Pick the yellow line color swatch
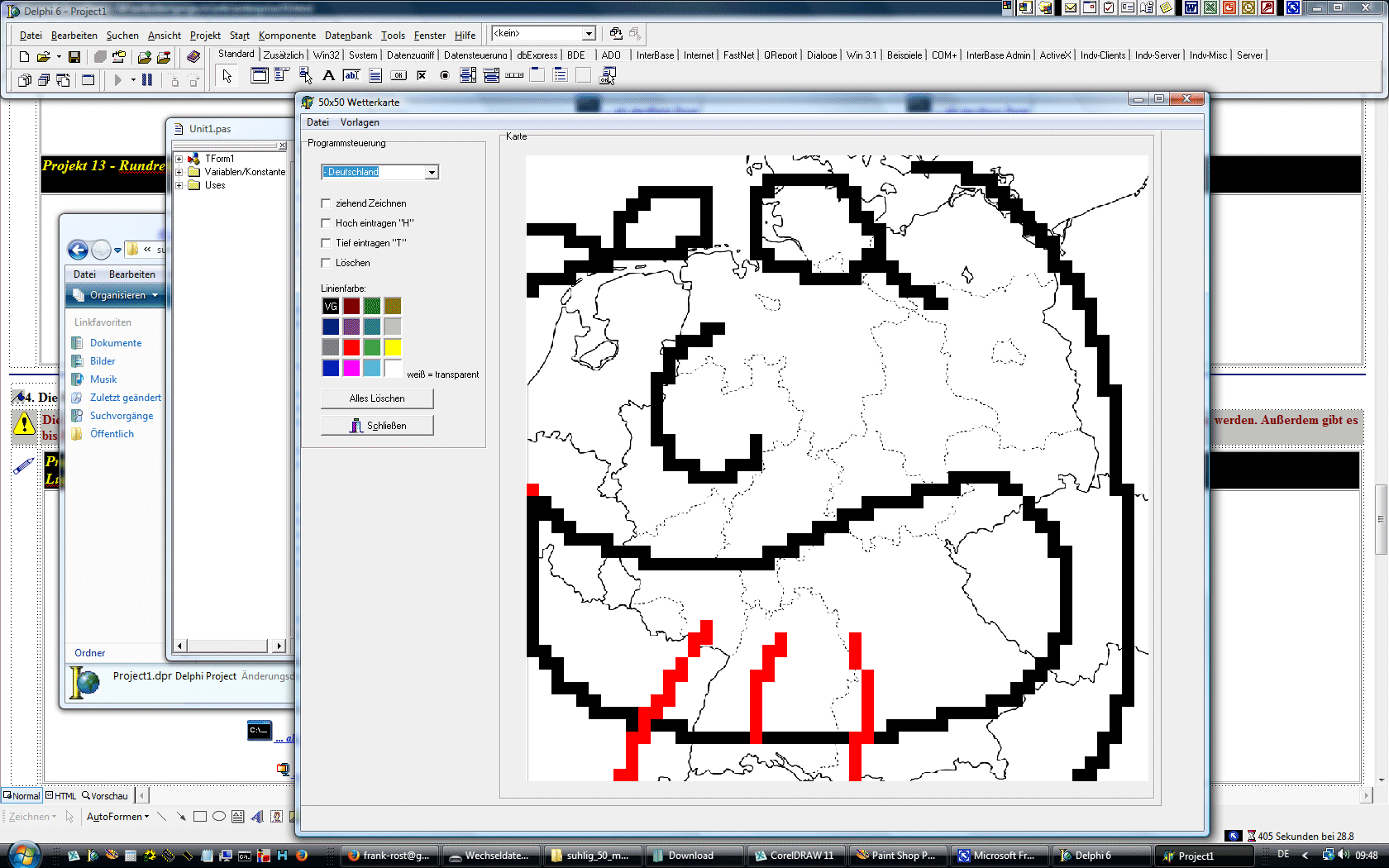Screen dimensions: 1389x868 pyautogui.click(x=393, y=347)
